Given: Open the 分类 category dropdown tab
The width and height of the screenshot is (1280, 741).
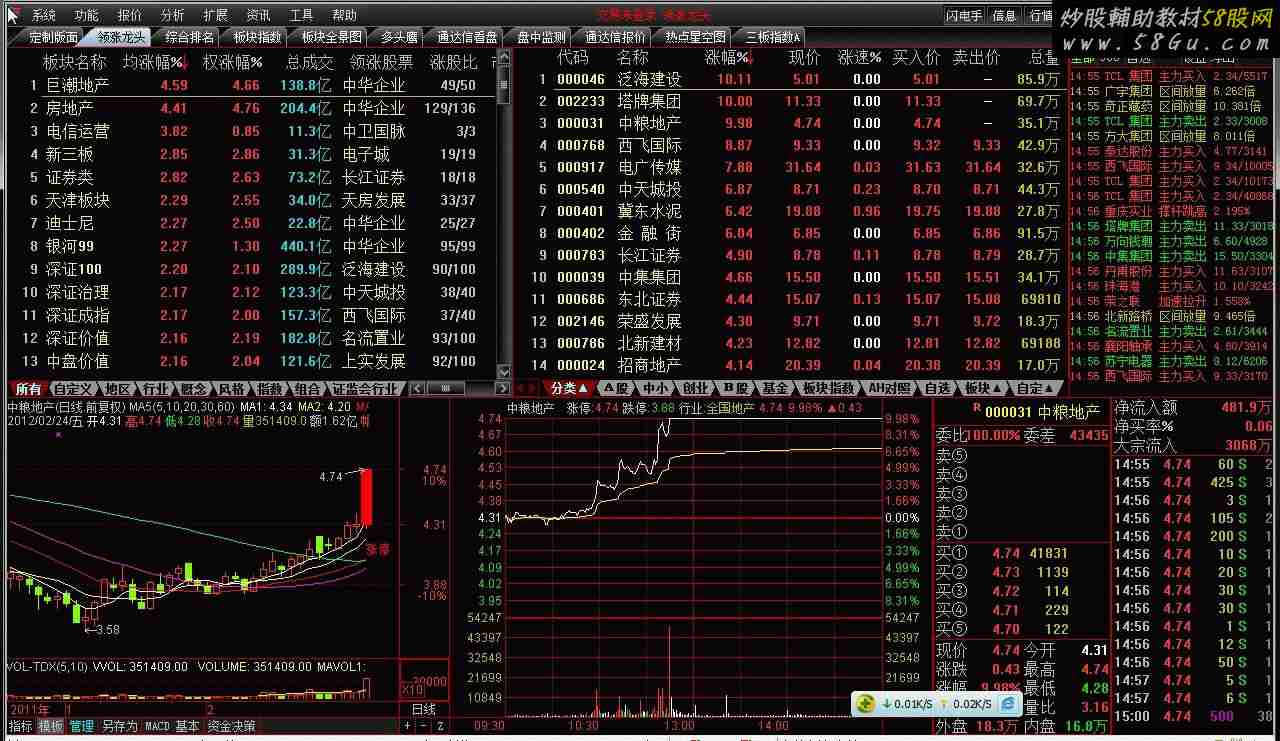Looking at the screenshot, I should (569, 388).
